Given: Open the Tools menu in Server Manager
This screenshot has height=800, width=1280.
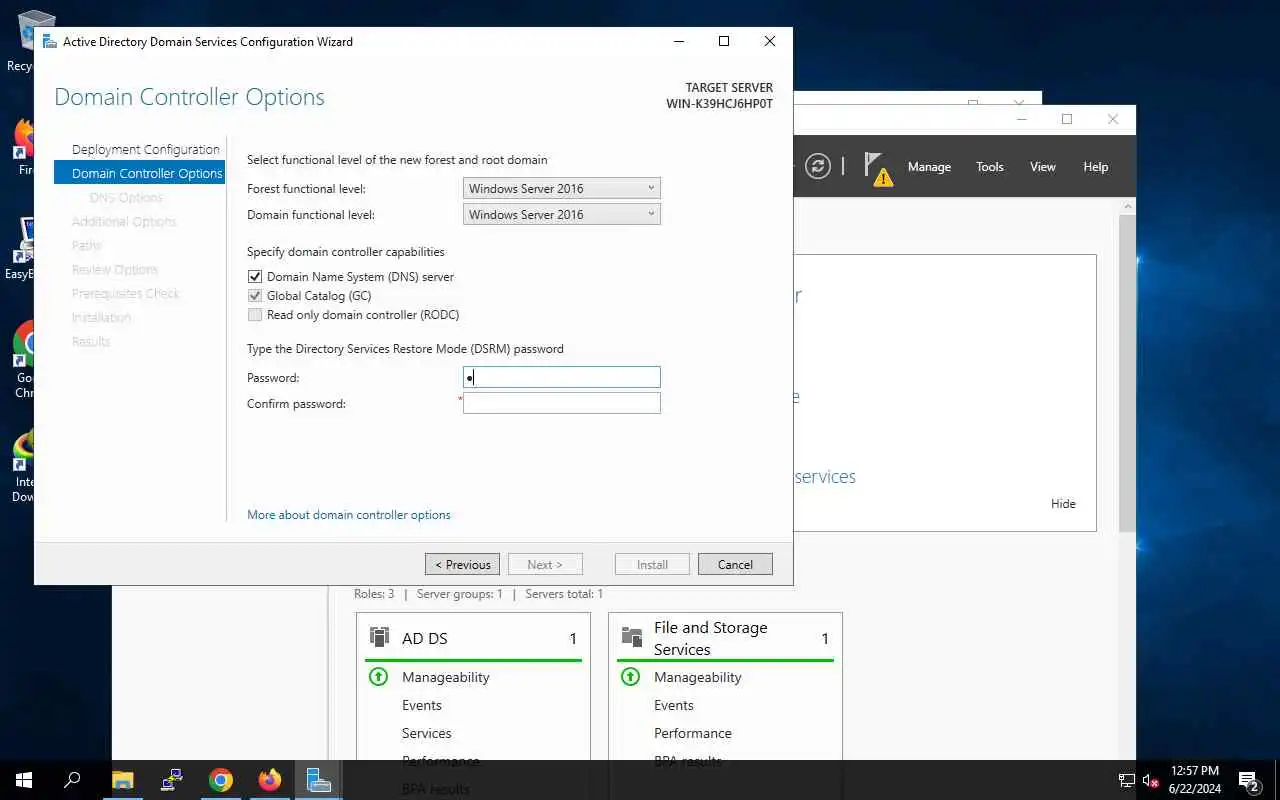Looking at the screenshot, I should 990,167.
